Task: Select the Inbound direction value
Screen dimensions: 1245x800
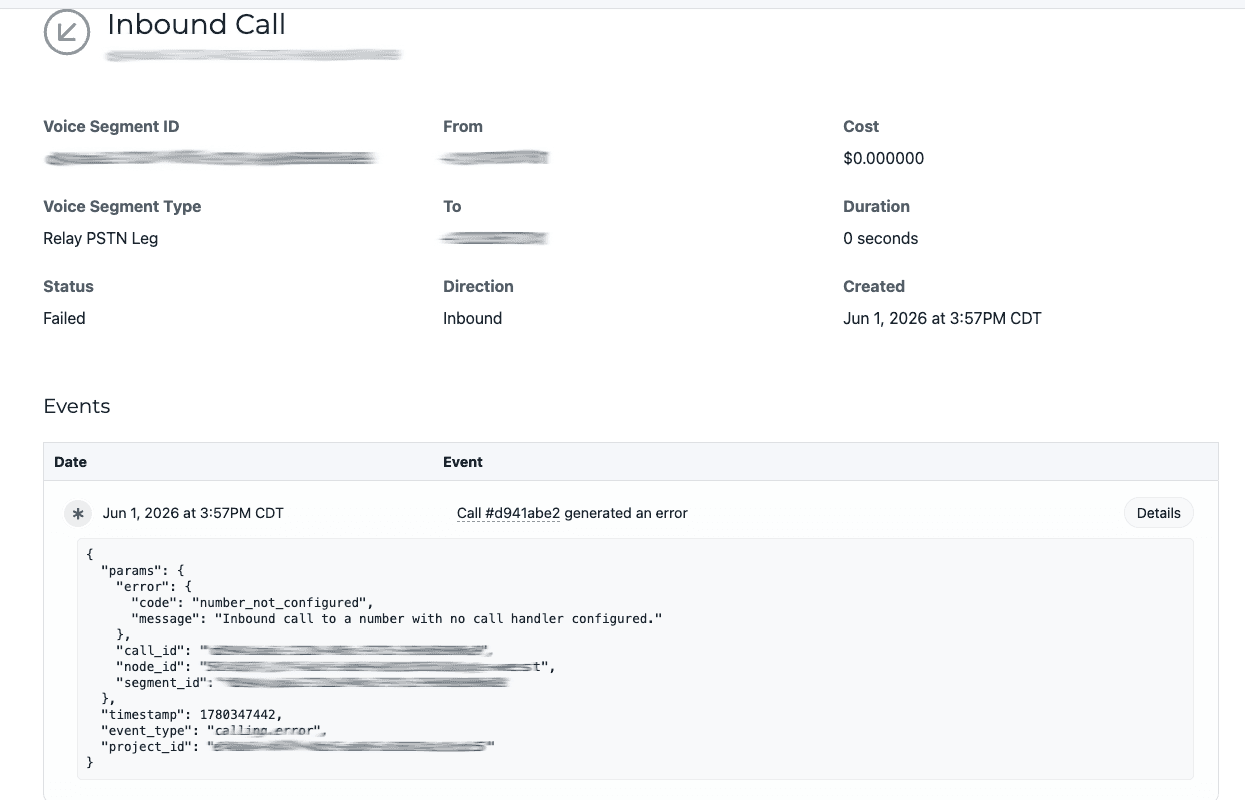Action: pyautogui.click(x=472, y=318)
